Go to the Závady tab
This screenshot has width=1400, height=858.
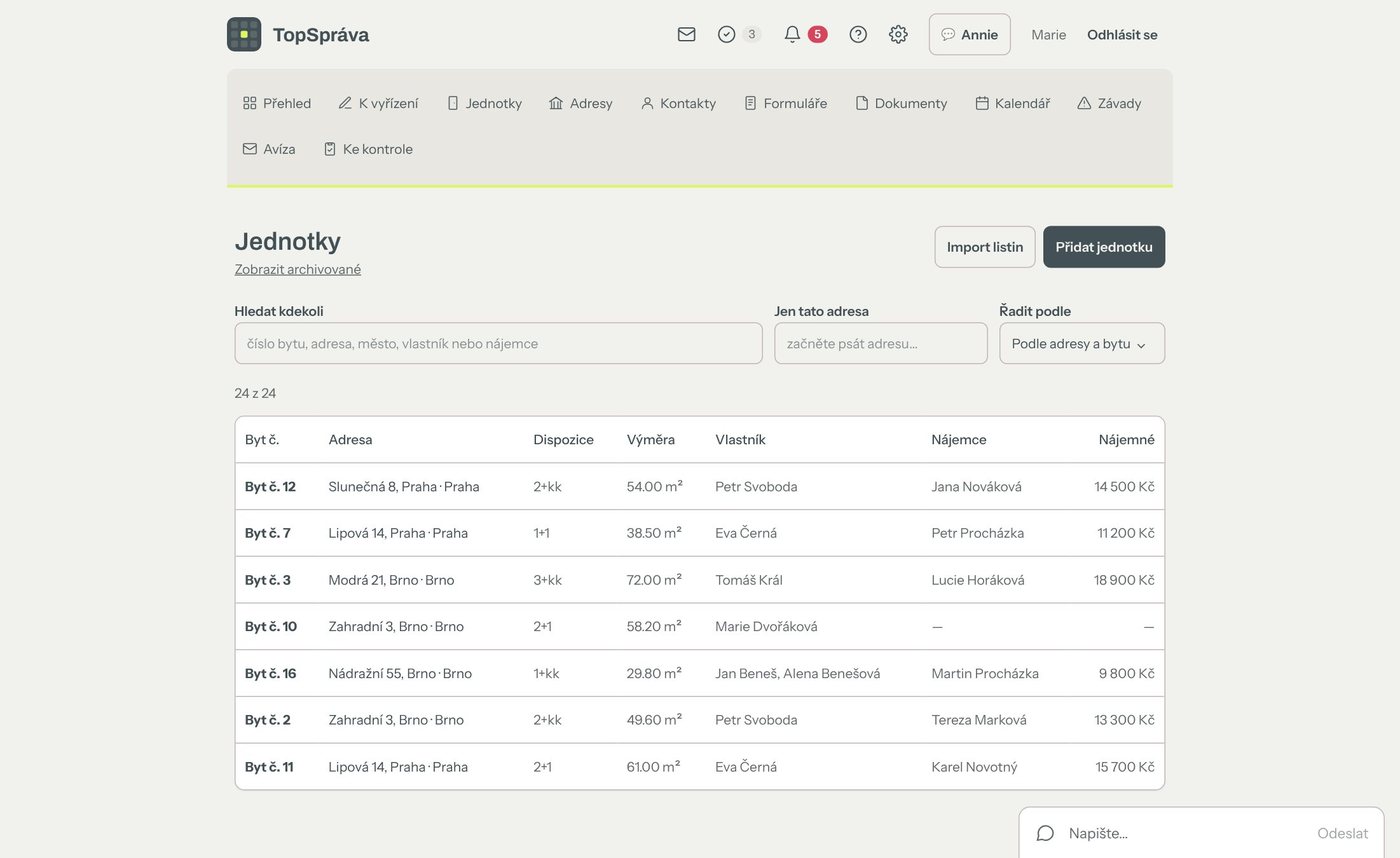1109,103
